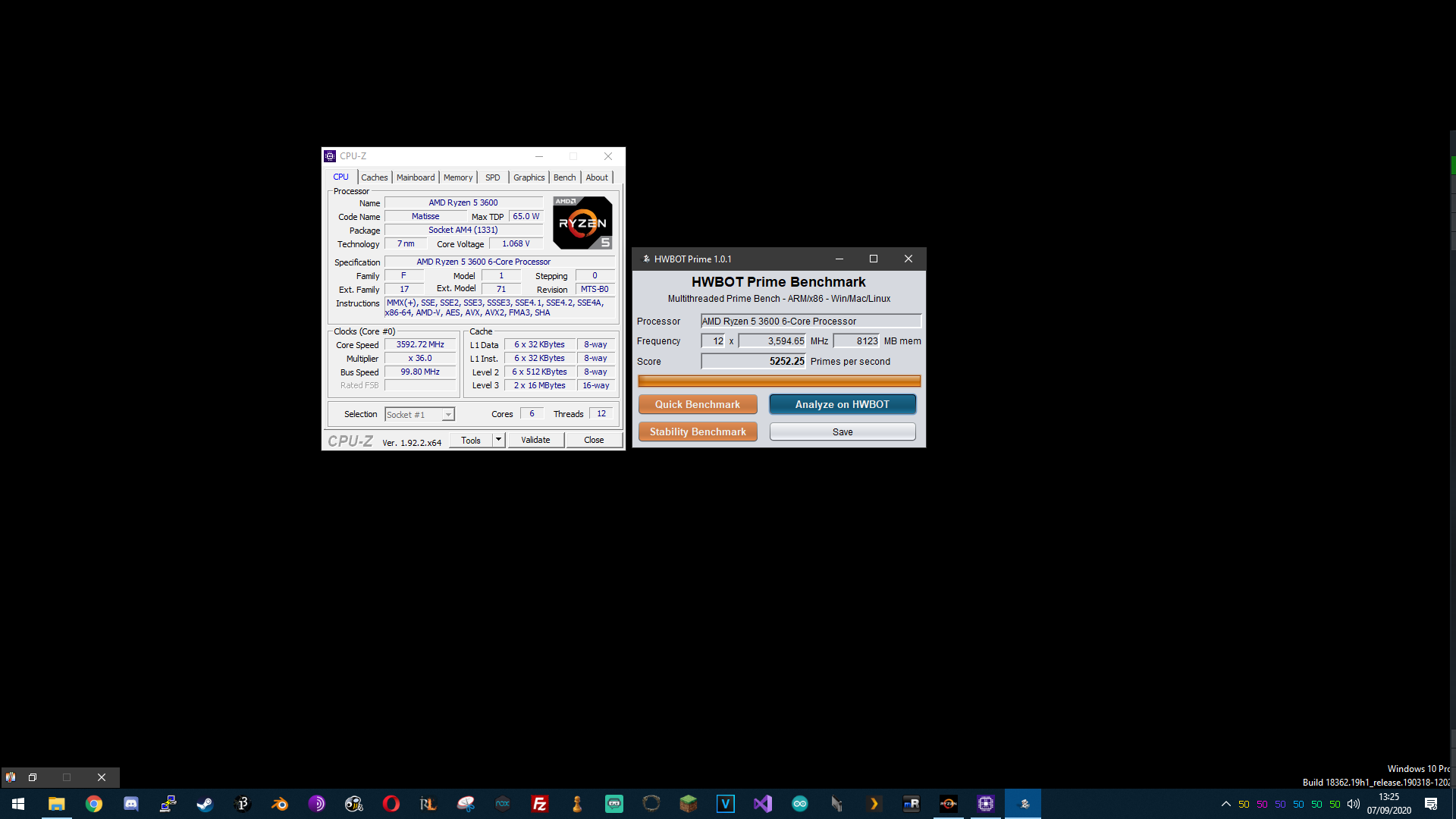Show hidden system tray icons

1225,804
